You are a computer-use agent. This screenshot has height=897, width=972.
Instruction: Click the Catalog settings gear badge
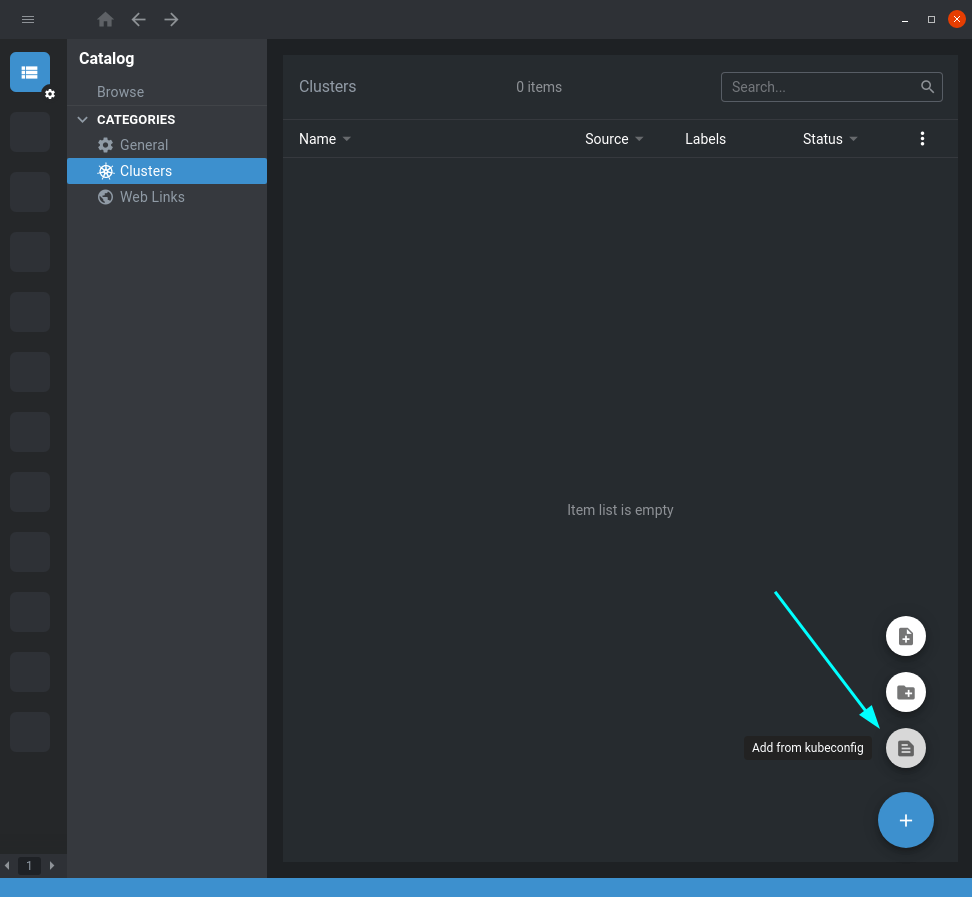pos(49,93)
